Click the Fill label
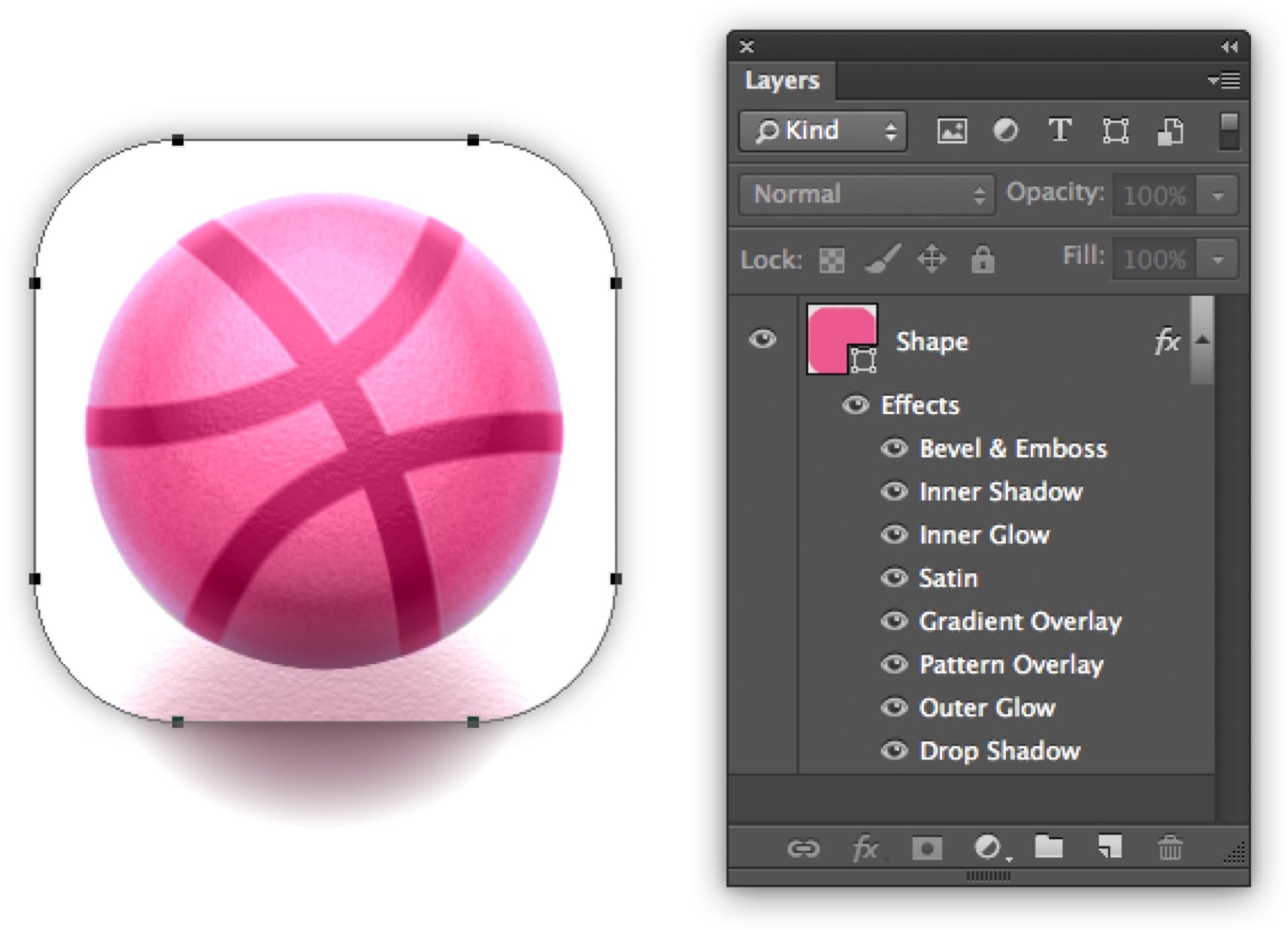1288x930 pixels. click(1083, 256)
